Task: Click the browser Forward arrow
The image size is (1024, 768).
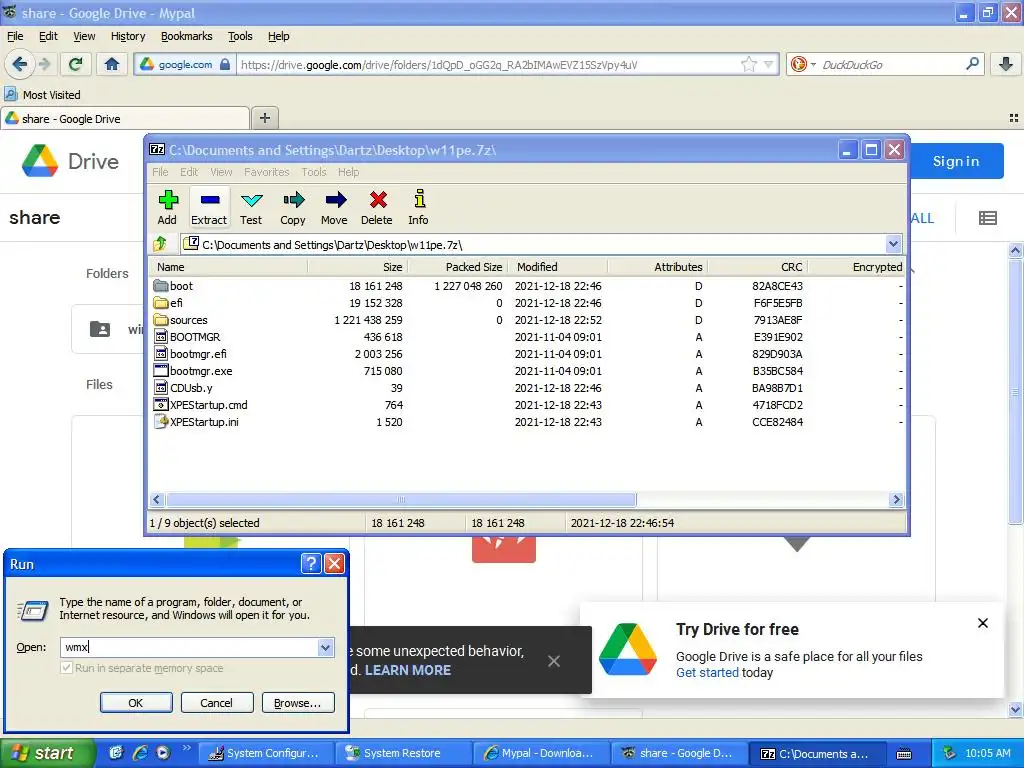Action: pos(44,64)
